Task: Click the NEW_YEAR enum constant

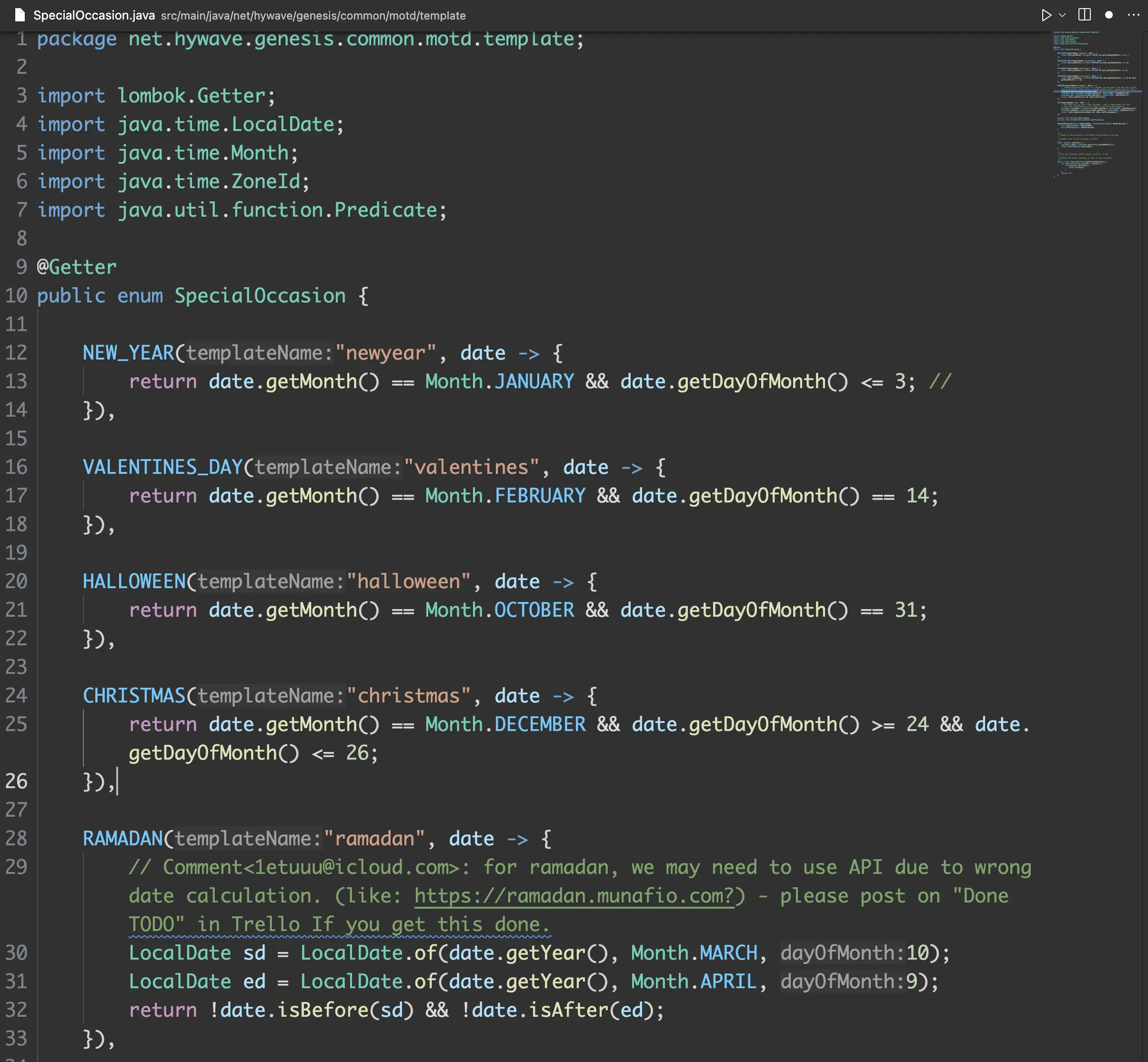Action: pos(128,353)
